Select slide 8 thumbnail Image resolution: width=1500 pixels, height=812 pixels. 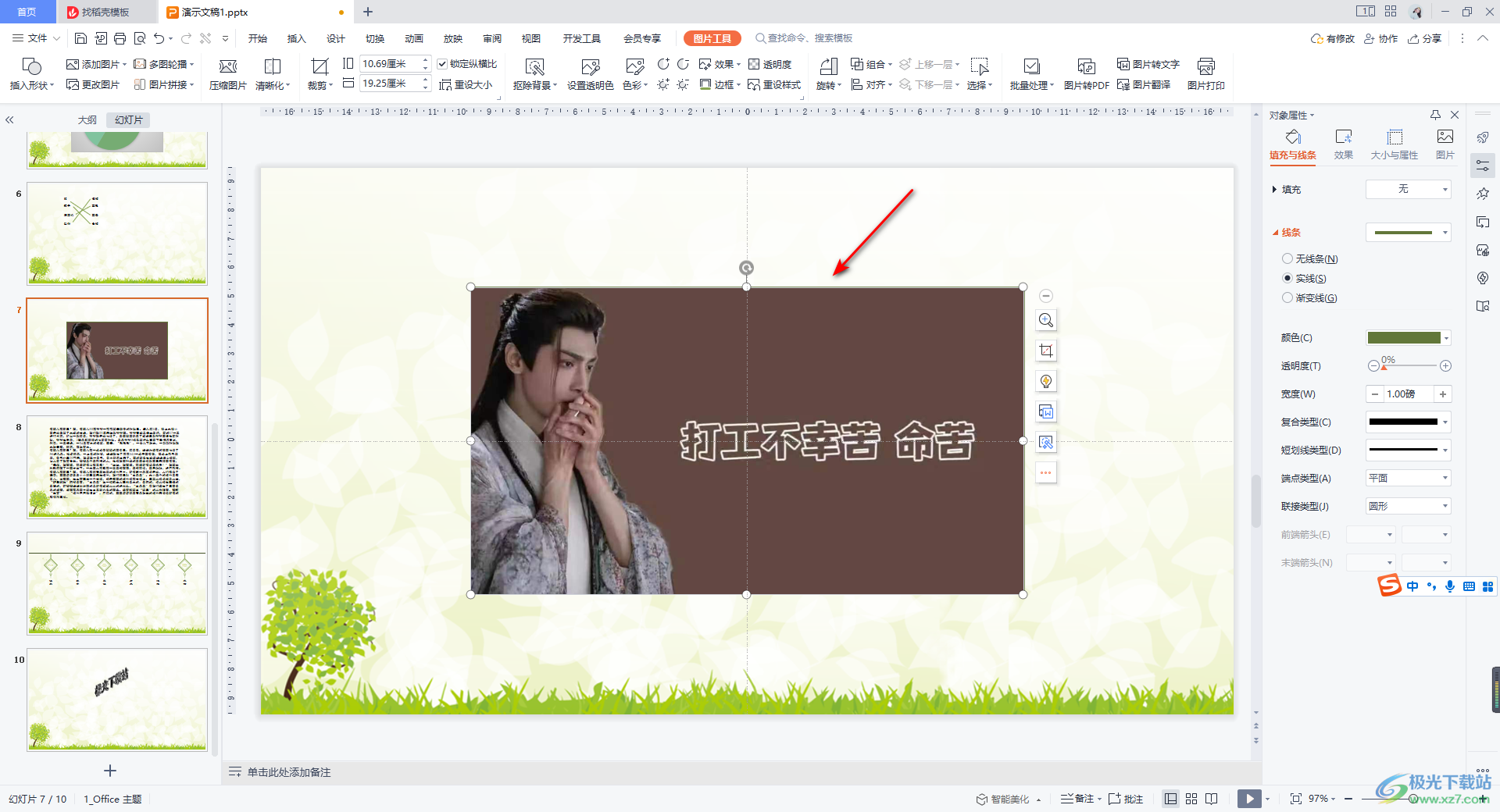[117, 467]
